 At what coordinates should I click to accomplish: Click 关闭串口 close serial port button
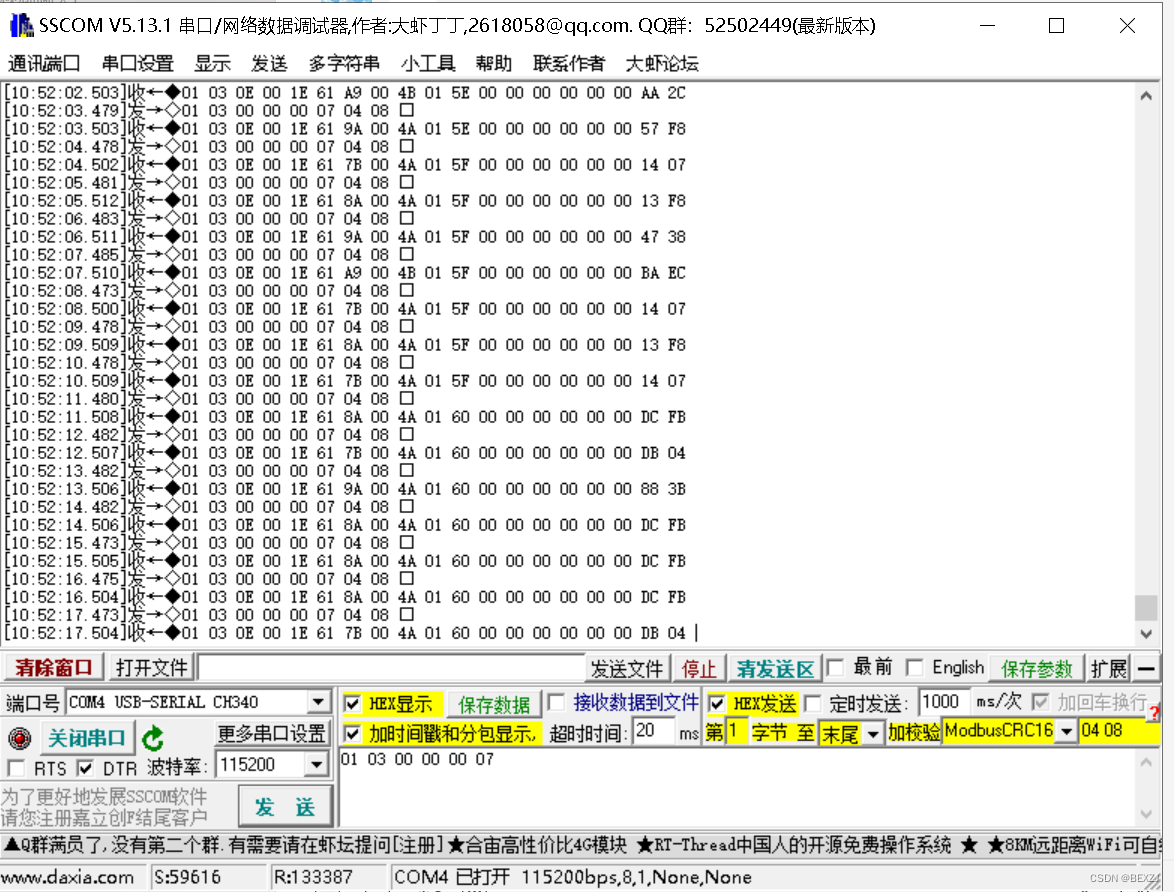tap(87, 738)
